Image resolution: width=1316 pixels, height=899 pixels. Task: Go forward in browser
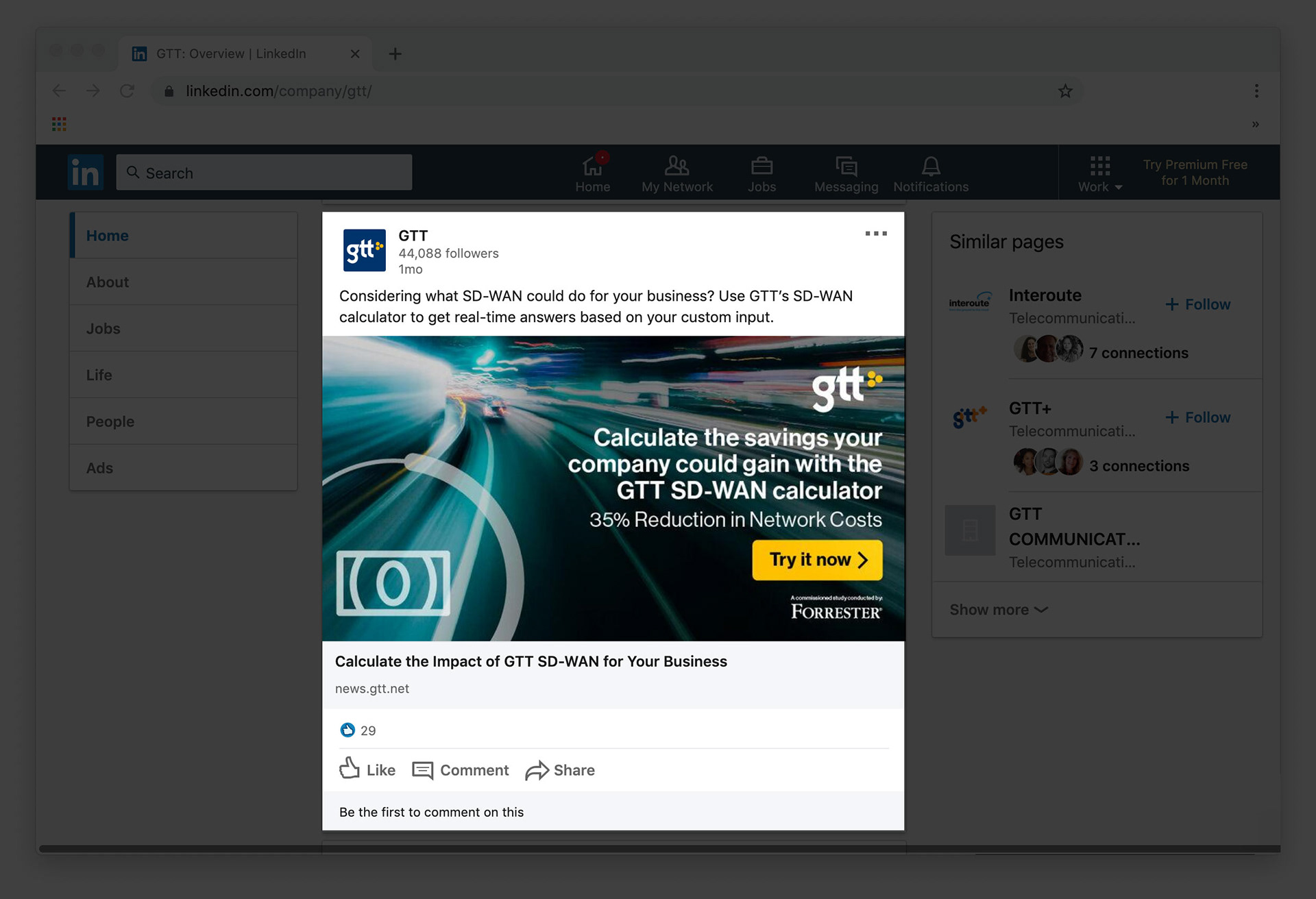93,90
